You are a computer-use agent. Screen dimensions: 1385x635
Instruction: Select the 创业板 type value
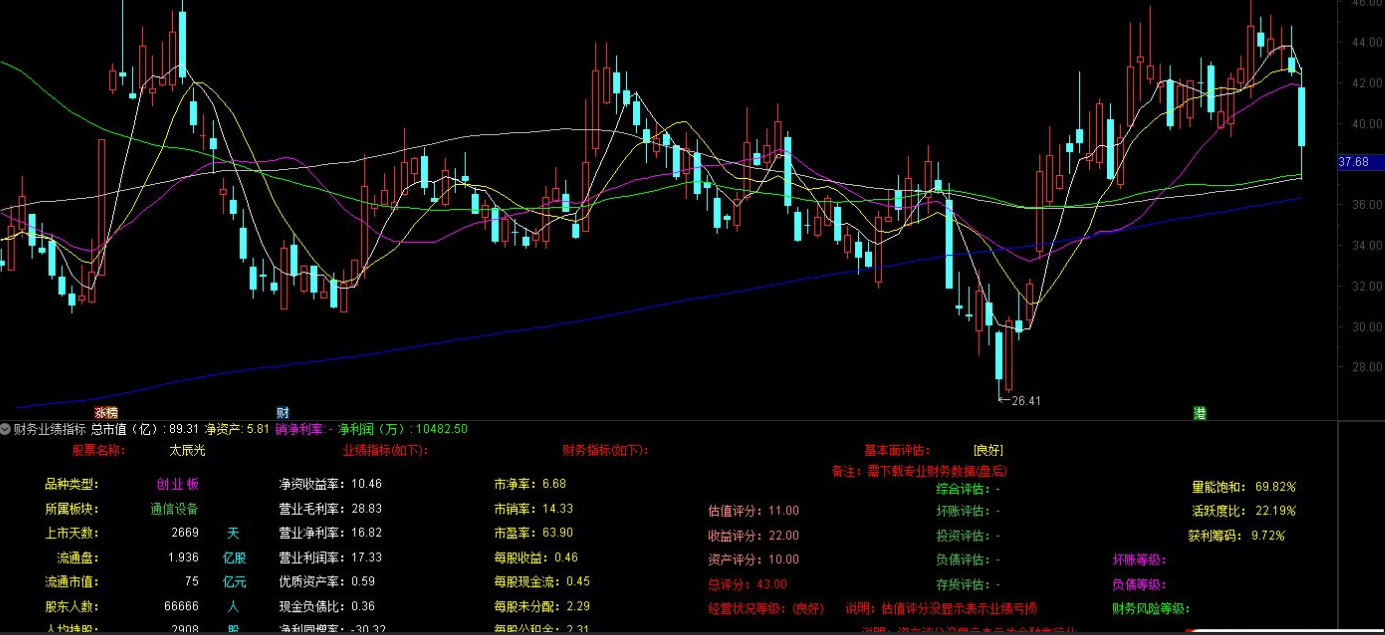(x=177, y=484)
